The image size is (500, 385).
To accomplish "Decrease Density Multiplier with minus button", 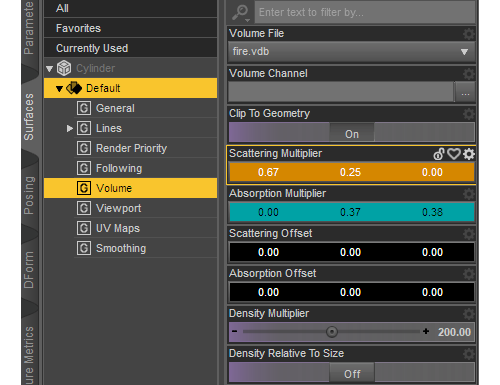I will [235, 331].
